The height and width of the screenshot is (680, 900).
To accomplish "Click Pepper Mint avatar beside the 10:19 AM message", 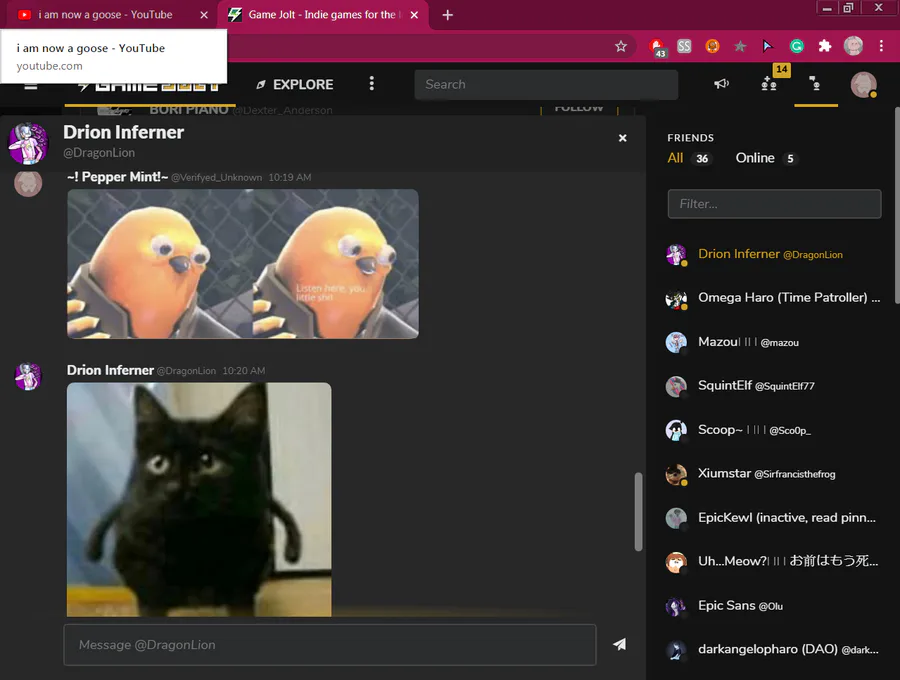I will coord(28,184).
